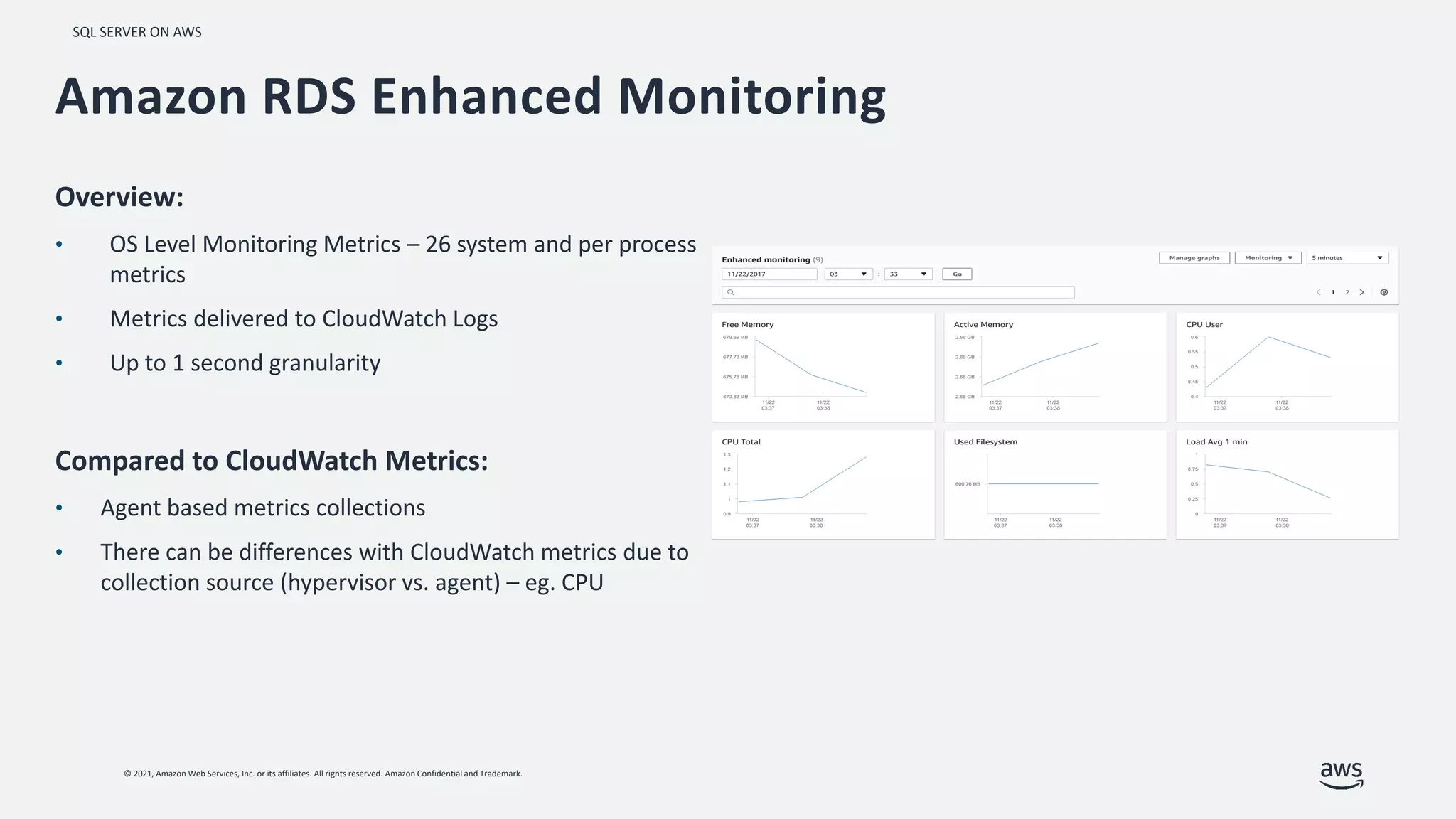Click the OS Level Monitoring Metrics bullet

pyautogui.click(x=403, y=259)
